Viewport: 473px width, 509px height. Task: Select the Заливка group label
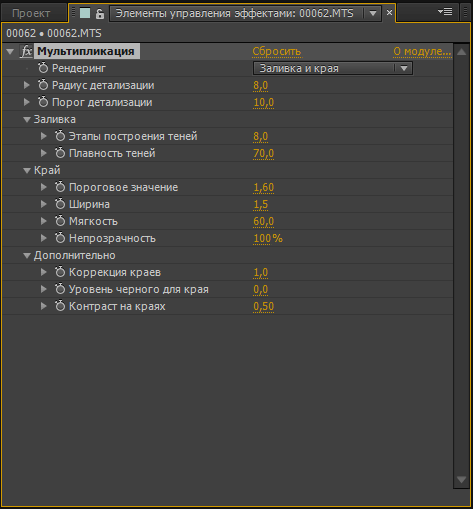click(55, 119)
